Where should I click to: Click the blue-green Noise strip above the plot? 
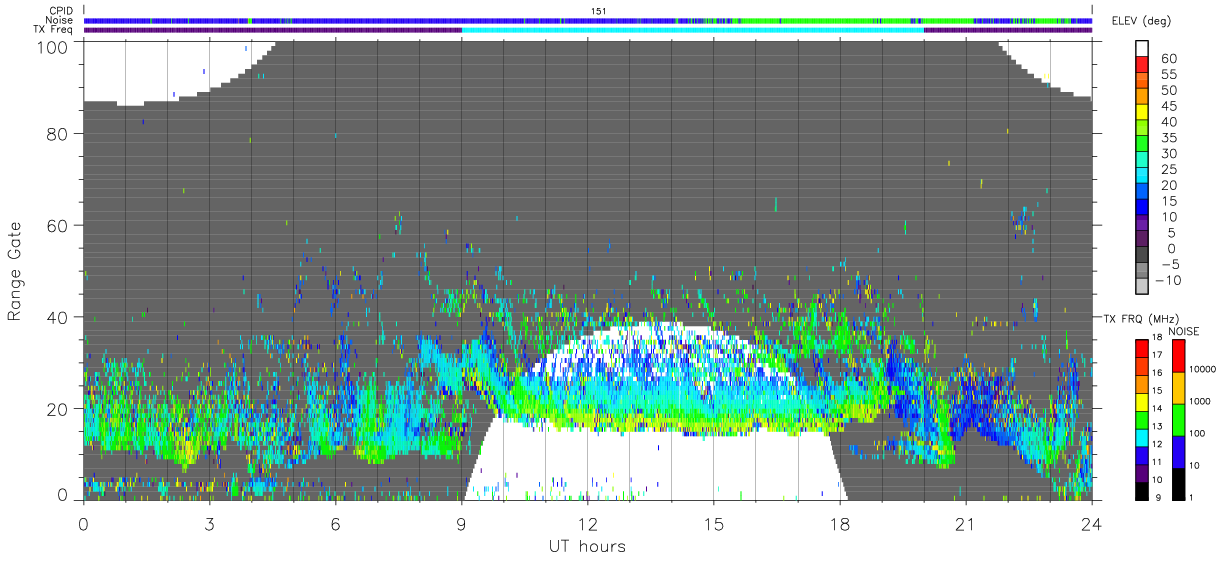click(x=587, y=20)
